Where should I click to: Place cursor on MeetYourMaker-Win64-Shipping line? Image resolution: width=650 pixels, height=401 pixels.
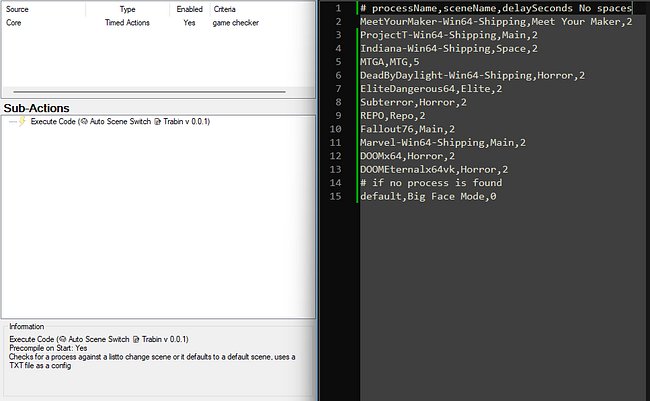(x=496, y=22)
